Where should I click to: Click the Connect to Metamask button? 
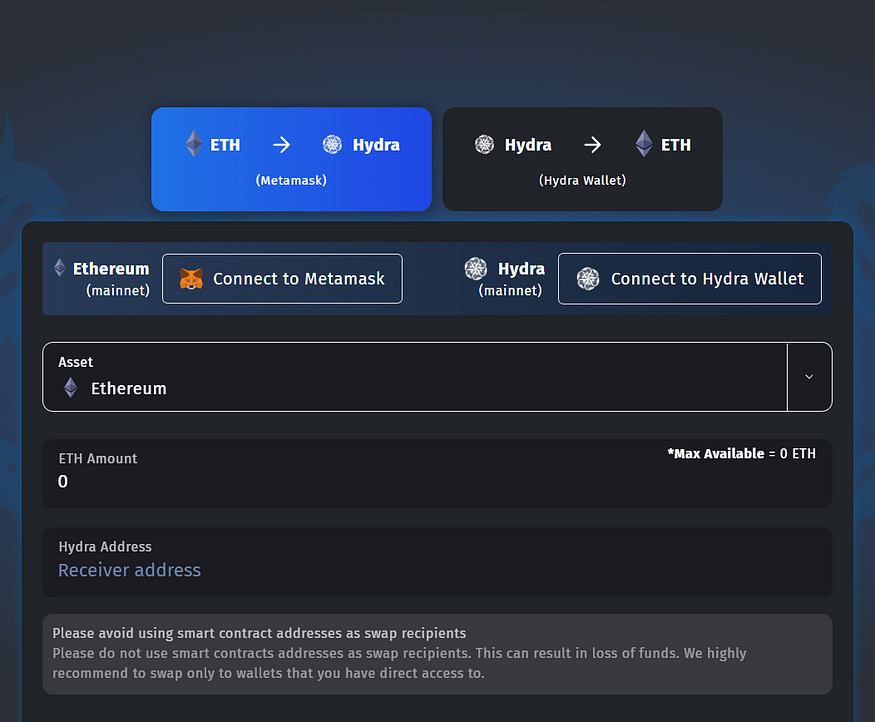[282, 279]
